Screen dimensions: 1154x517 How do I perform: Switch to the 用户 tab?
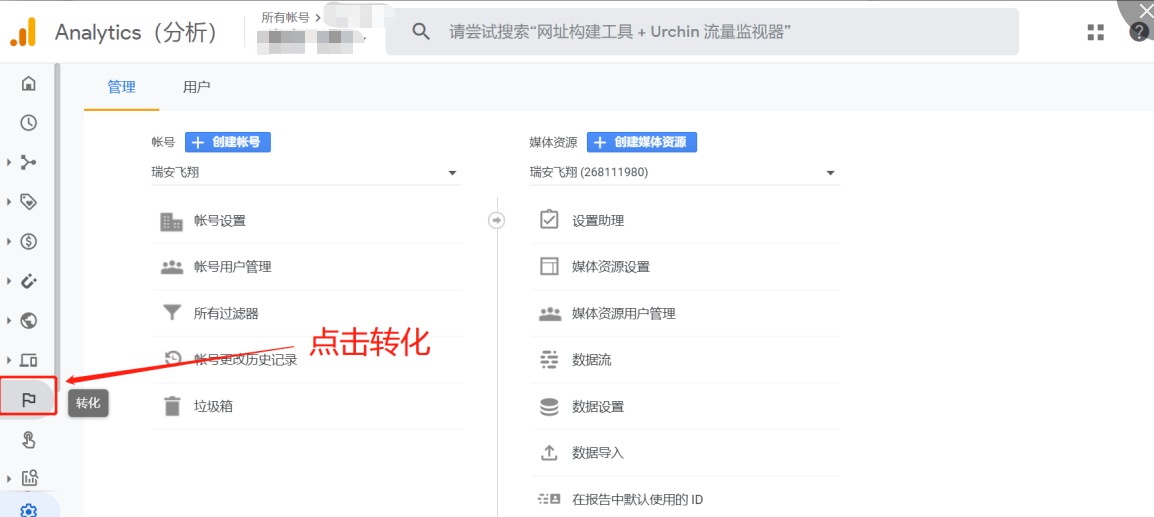tap(197, 87)
